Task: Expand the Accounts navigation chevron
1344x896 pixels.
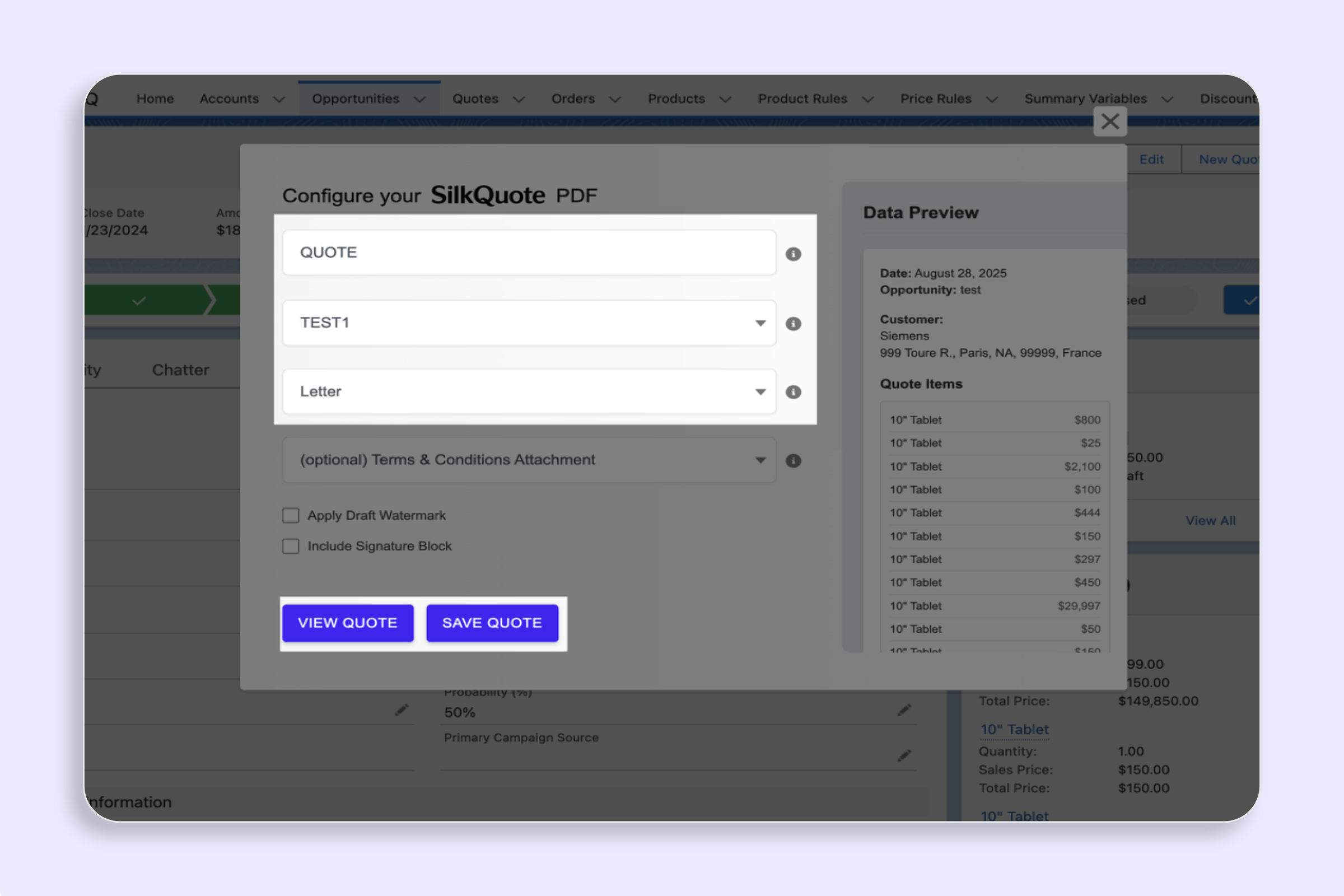Action: click(279, 100)
